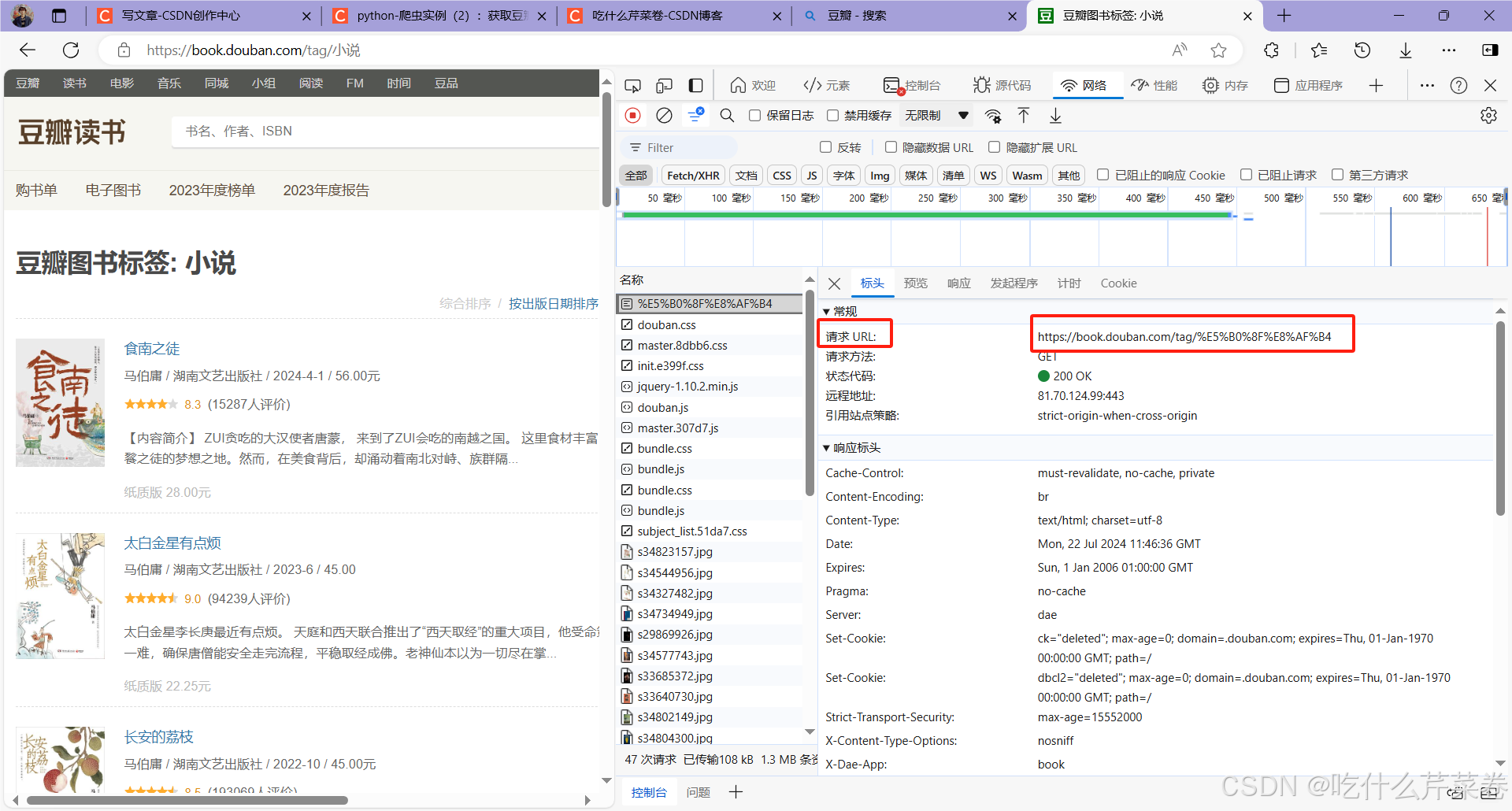Clear the network log
Screen dimensions: 1512x811
(x=664, y=116)
